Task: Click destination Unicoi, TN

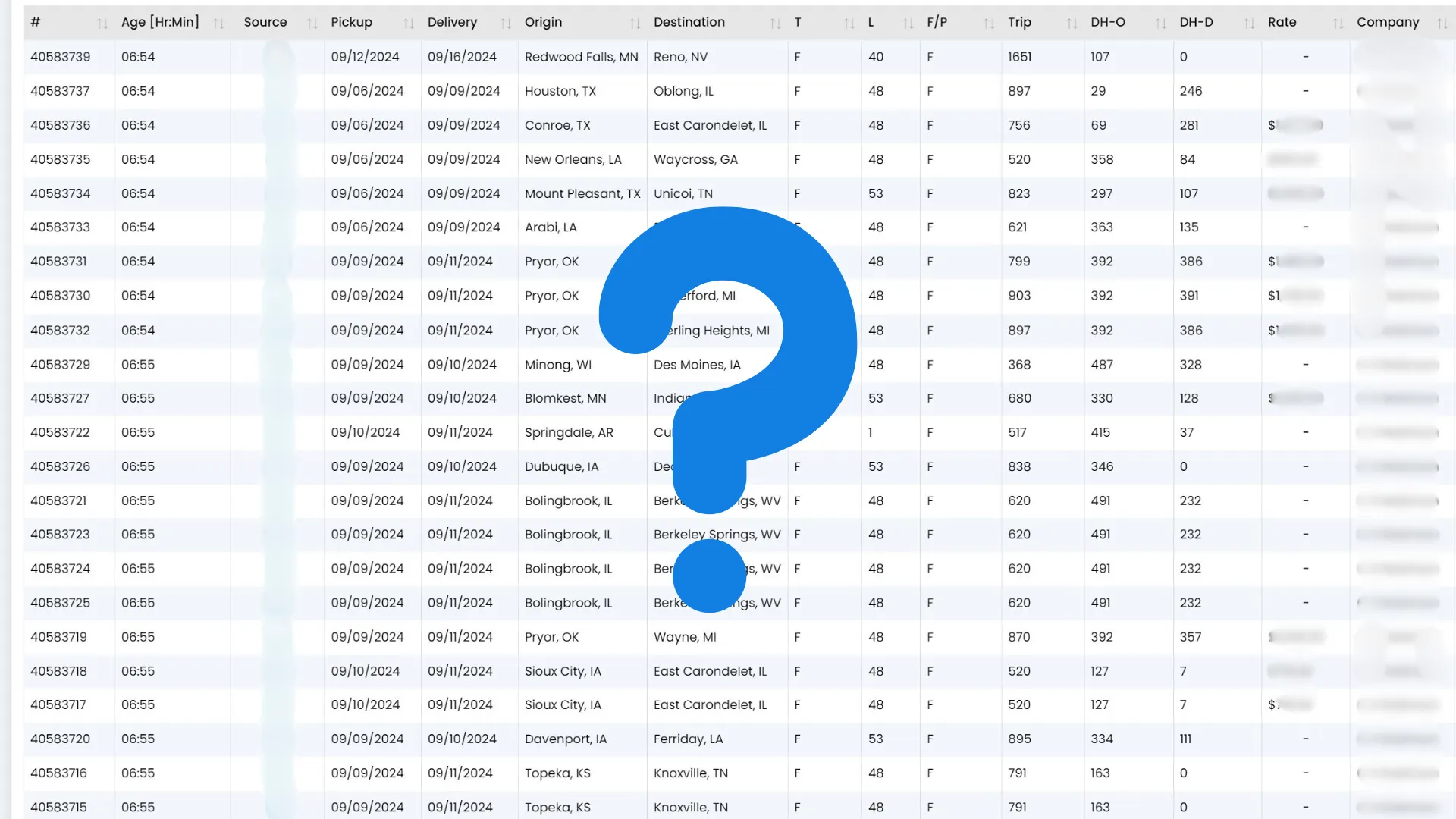Action: coord(682,193)
